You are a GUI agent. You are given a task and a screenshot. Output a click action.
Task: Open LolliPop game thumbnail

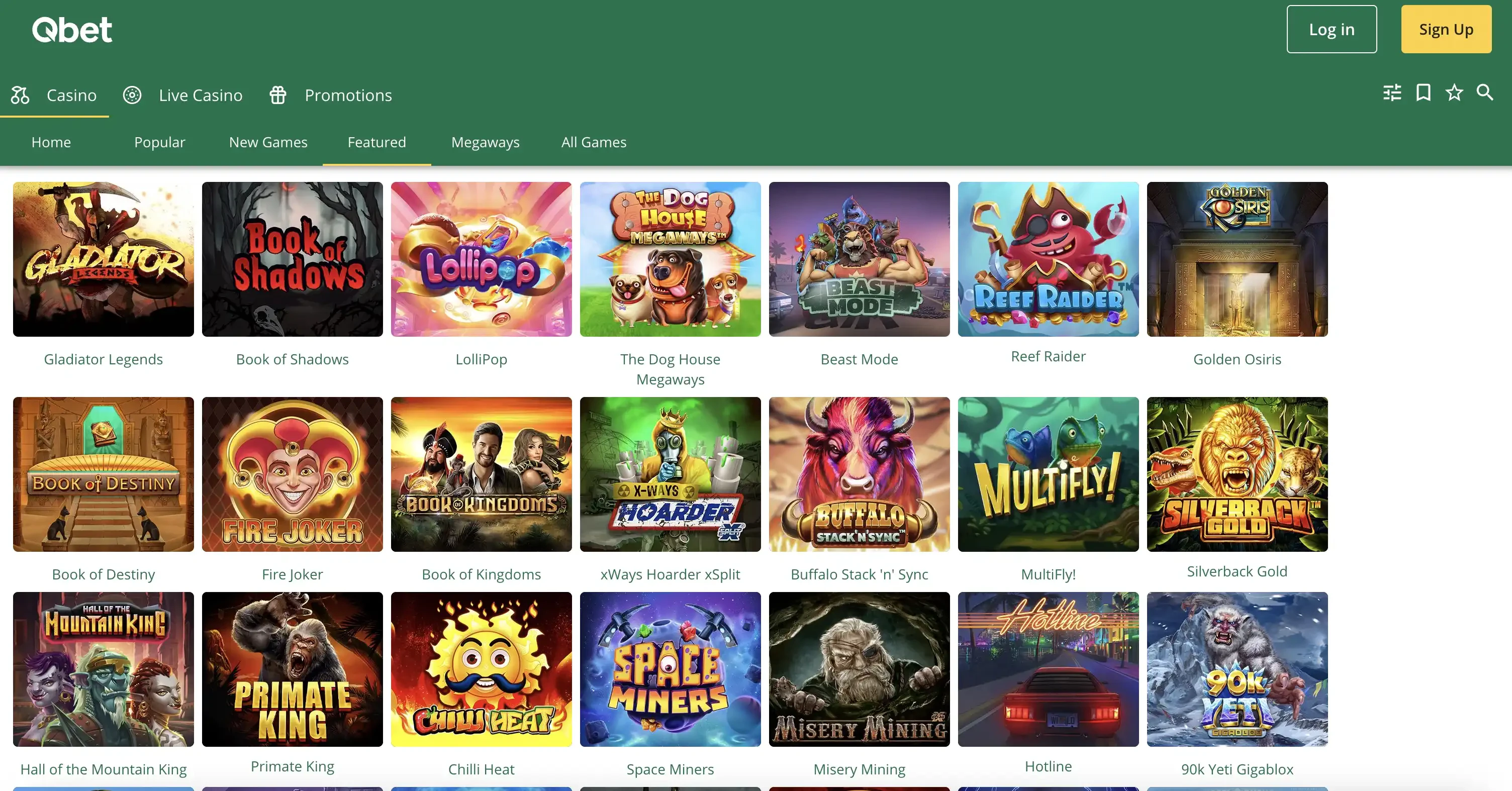click(482, 259)
